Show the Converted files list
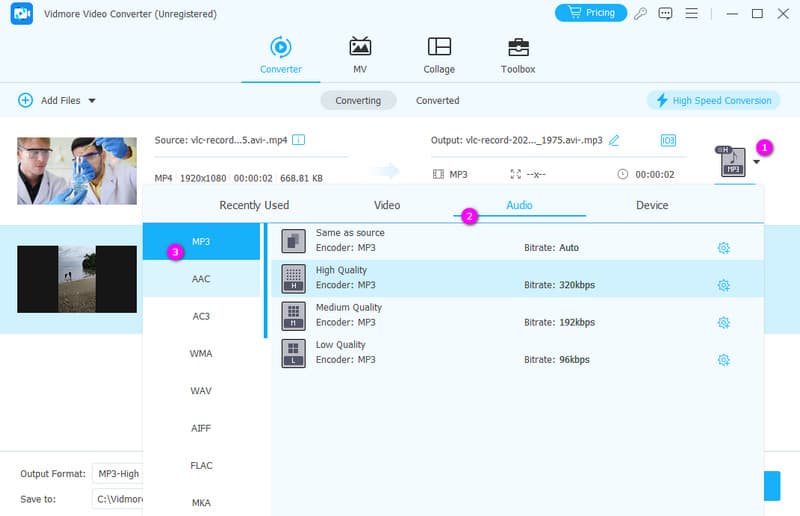800x516 pixels. 437,100
